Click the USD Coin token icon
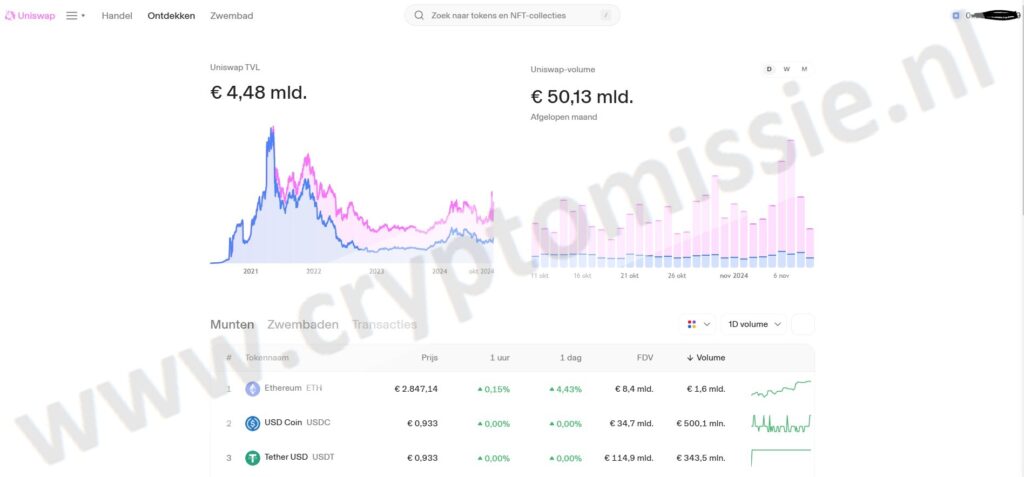Image resolution: width=1024 pixels, height=477 pixels. pyautogui.click(x=252, y=423)
